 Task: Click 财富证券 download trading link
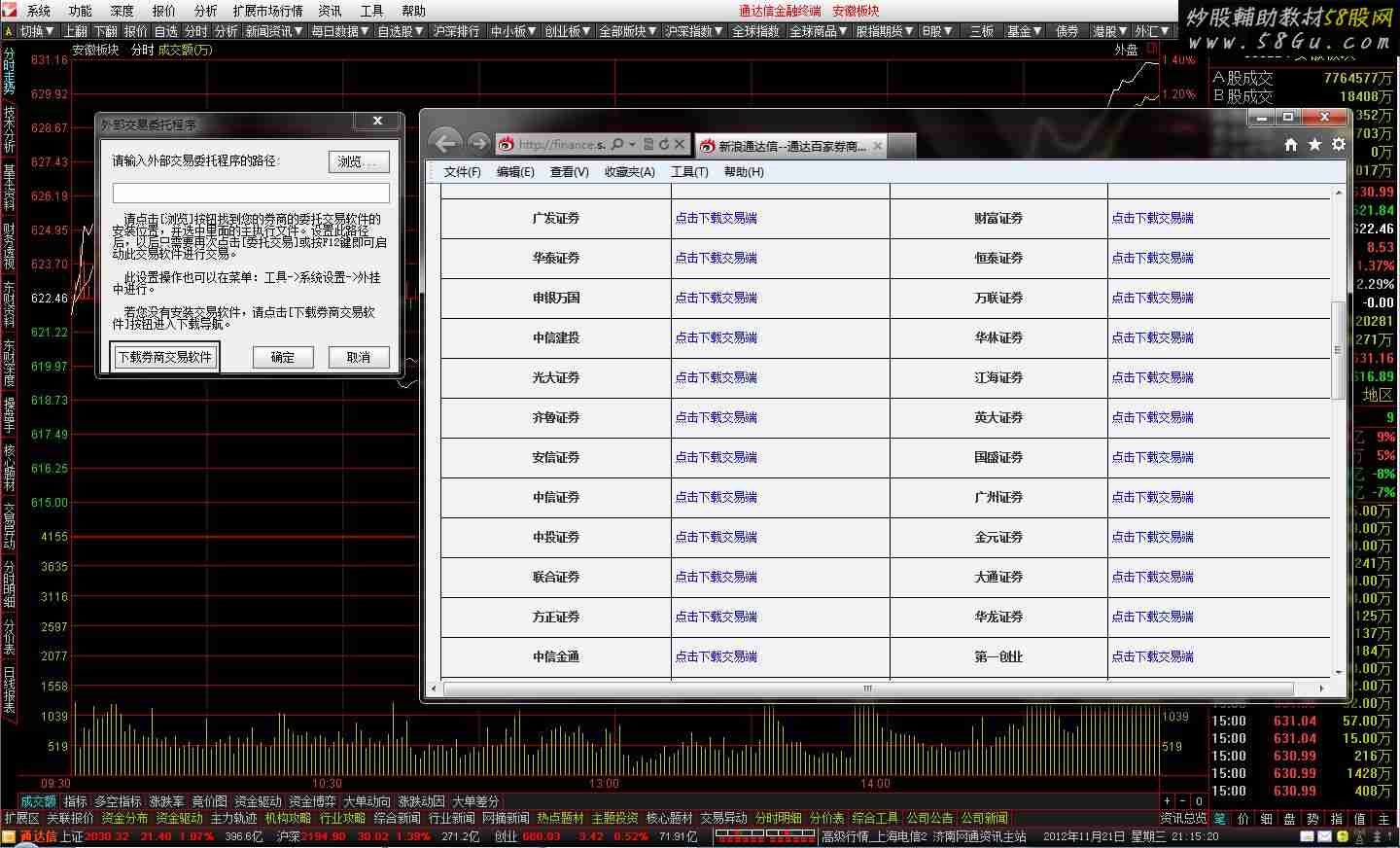click(1153, 218)
